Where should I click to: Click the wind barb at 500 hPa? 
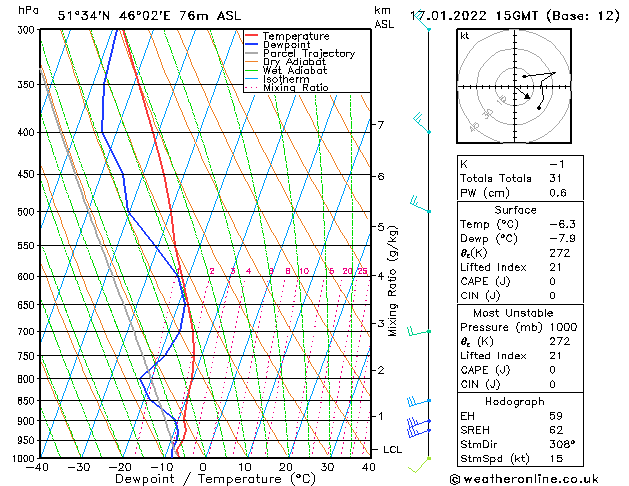point(420,205)
